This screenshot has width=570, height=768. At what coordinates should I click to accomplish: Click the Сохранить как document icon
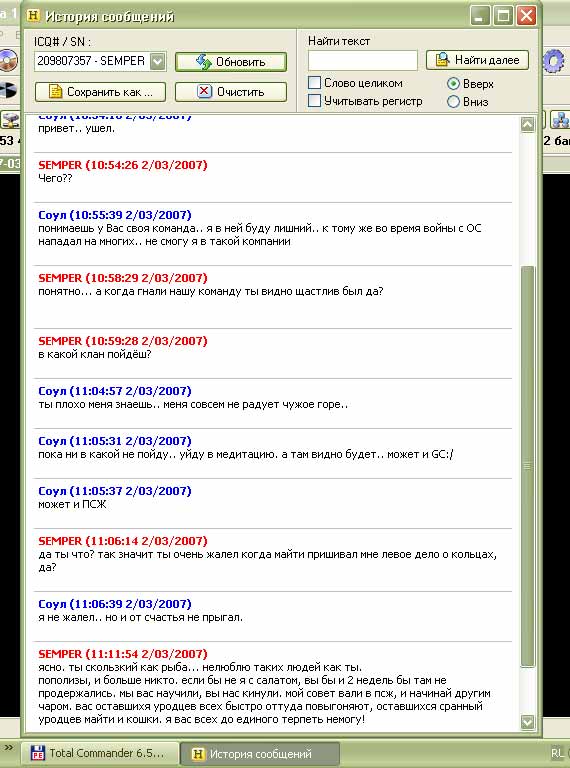click(x=56, y=92)
